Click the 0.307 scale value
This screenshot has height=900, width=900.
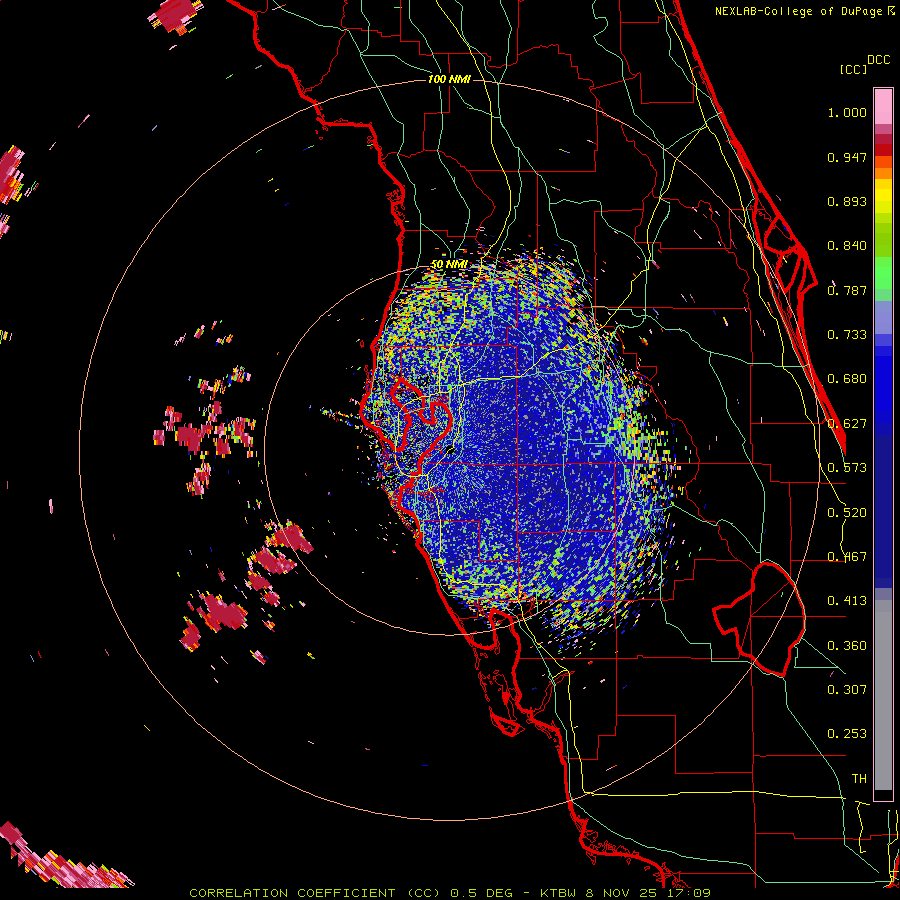847,689
